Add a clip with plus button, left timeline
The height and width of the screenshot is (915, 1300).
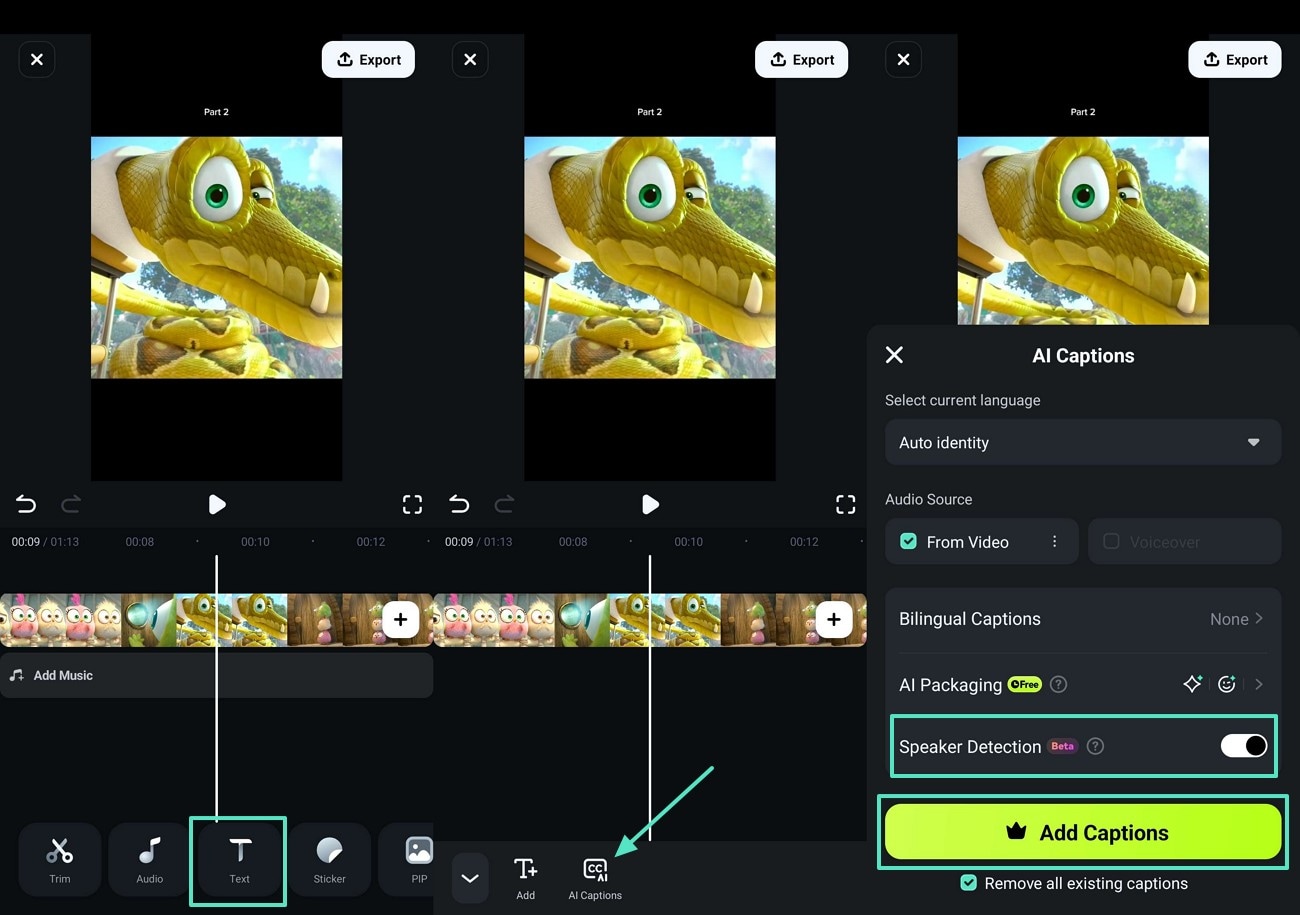point(400,620)
